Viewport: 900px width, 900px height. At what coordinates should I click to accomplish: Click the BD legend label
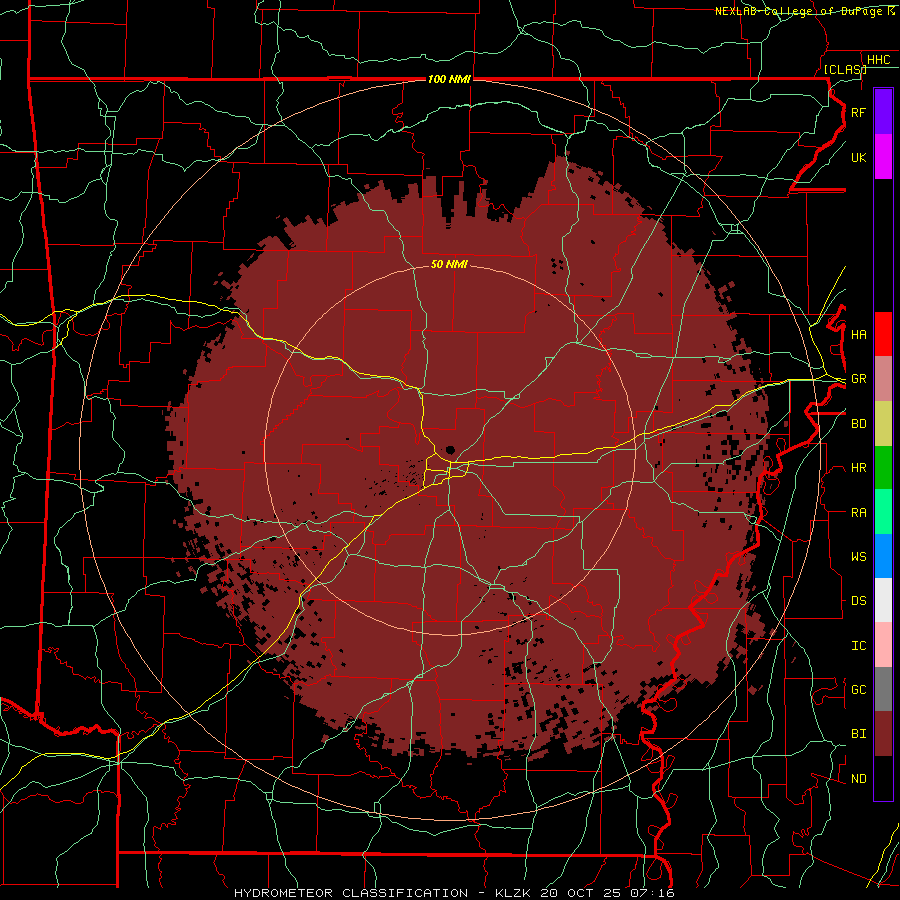click(858, 424)
